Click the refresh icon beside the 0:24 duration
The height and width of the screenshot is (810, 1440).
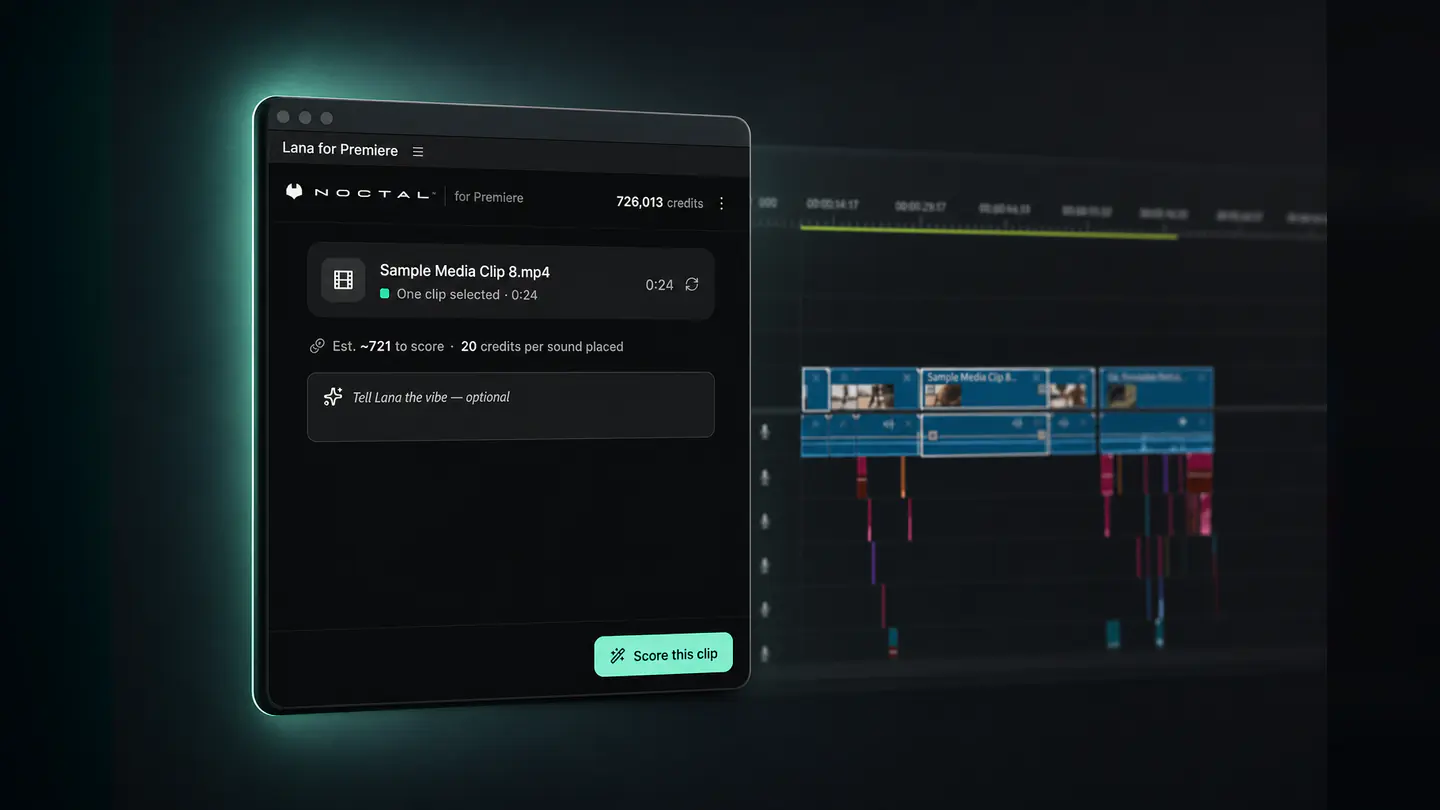point(692,285)
